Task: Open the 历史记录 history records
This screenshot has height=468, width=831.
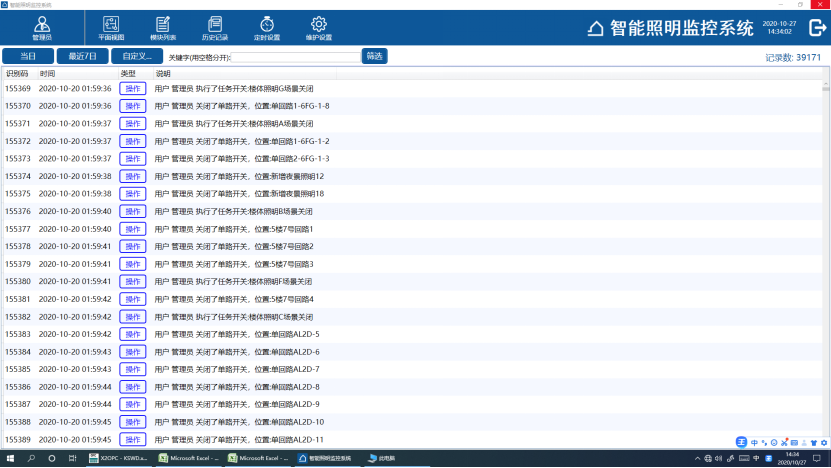Action: (215, 27)
